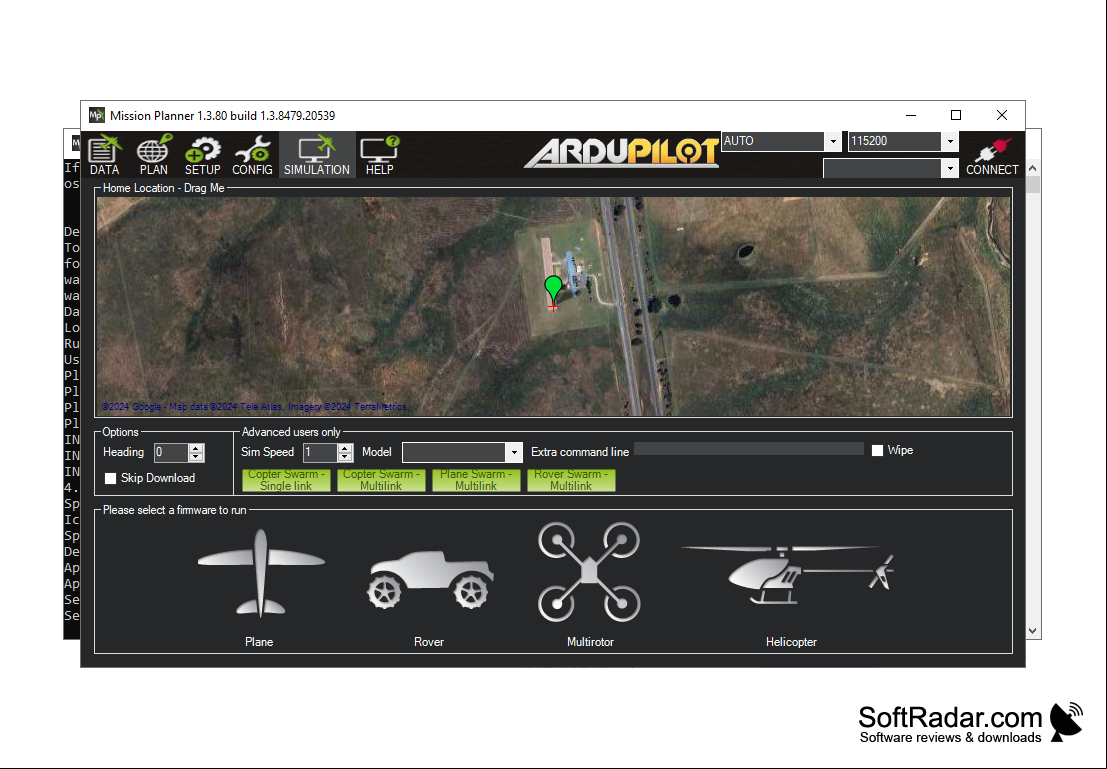Select the Helicopter firmware icon
This screenshot has height=769, width=1107.
[788, 574]
